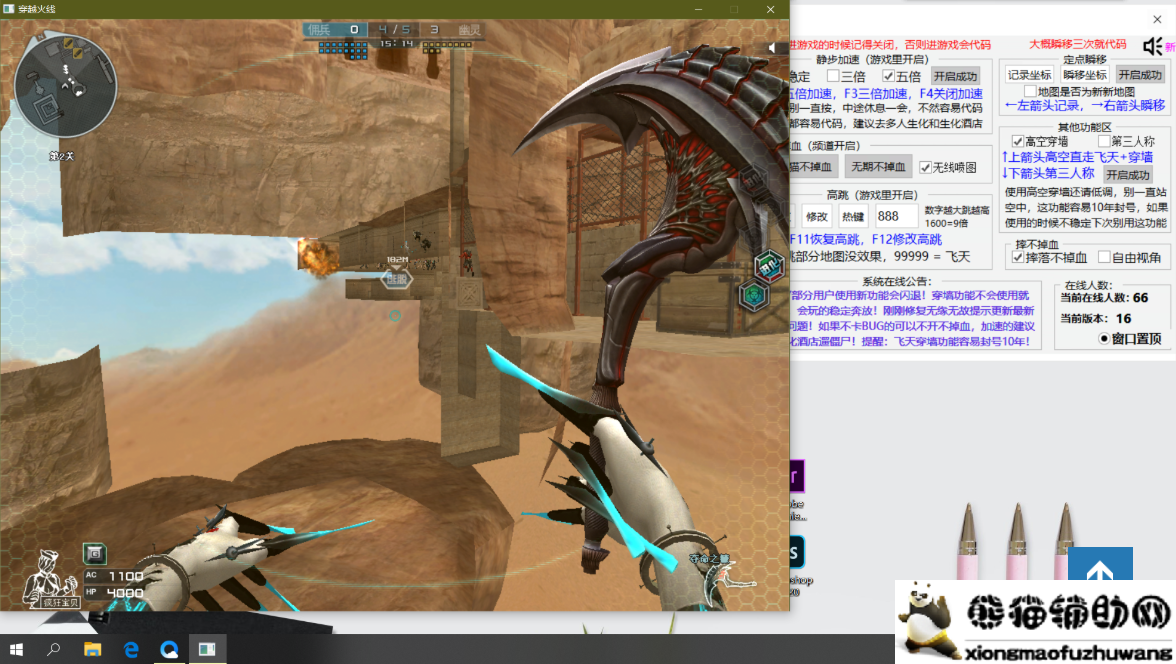Click the 热键 hotkey button
Viewport: 1176px width, 664px height.
tap(852, 216)
